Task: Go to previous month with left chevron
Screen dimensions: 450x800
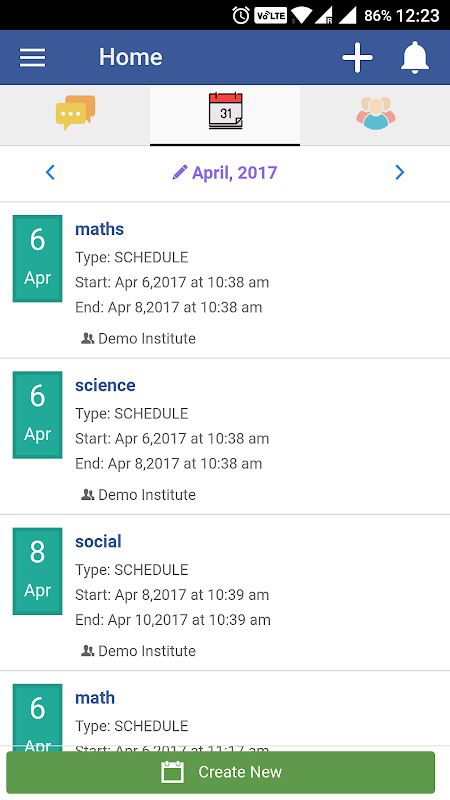Action: coord(50,172)
